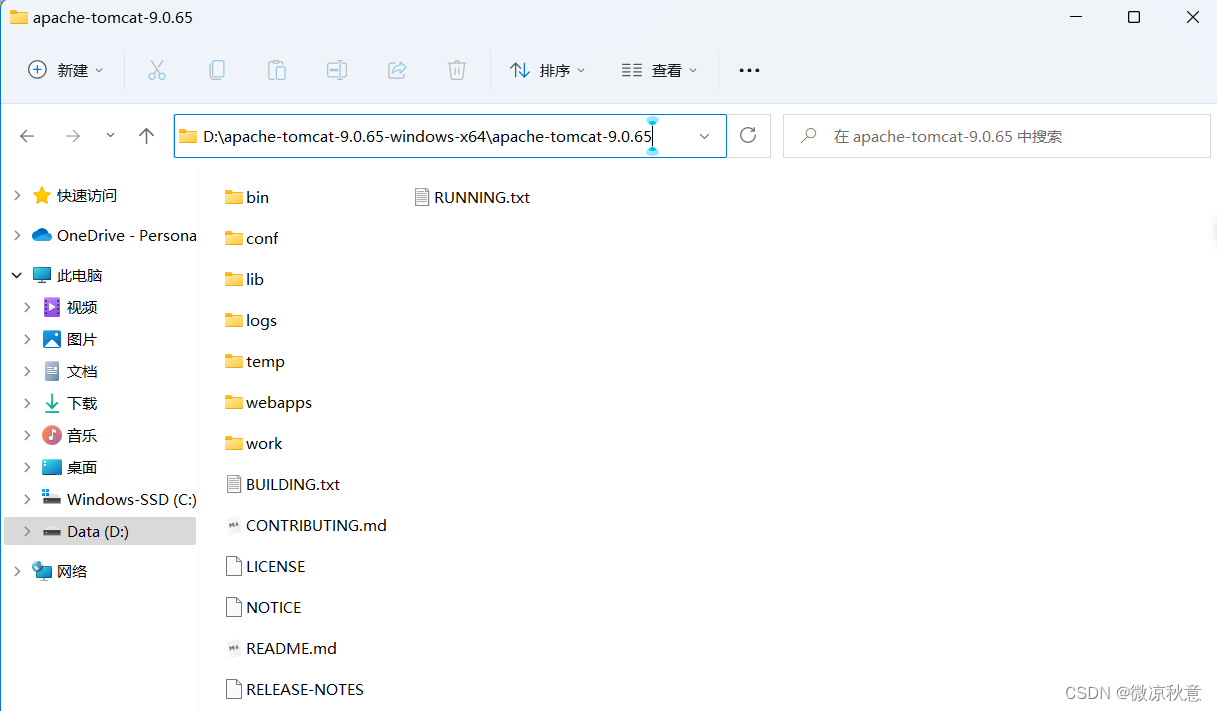Click the Paste clipboard icon
This screenshot has height=711, width=1217.
pos(276,70)
